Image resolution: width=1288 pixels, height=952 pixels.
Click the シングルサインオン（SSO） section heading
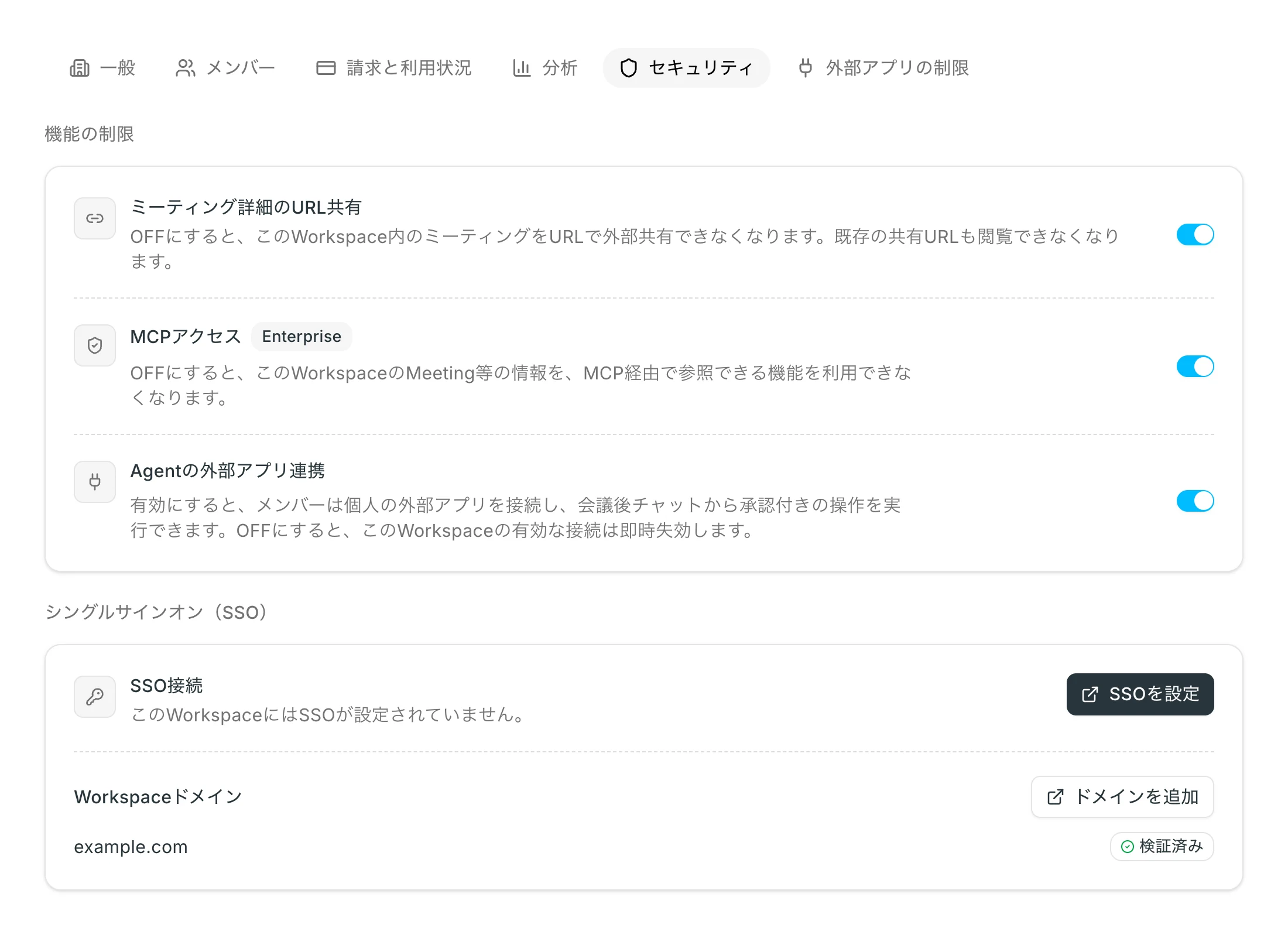point(156,612)
